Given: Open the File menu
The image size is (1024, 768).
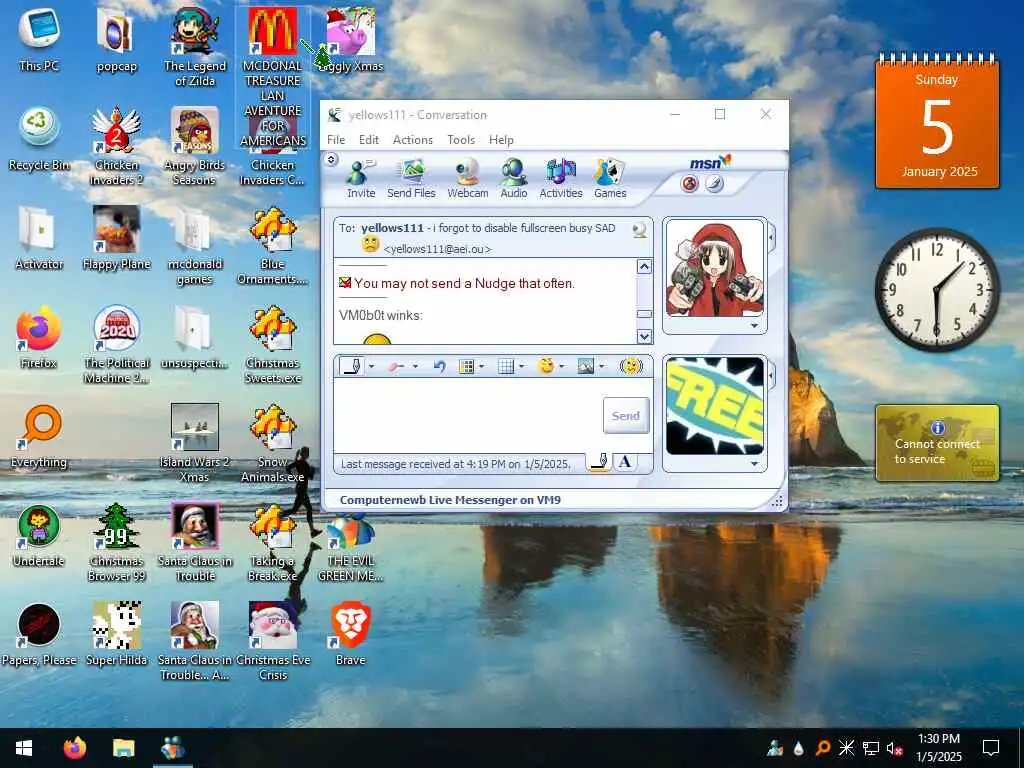Looking at the screenshot, I should pyautogui.click(x=336, y=140).
